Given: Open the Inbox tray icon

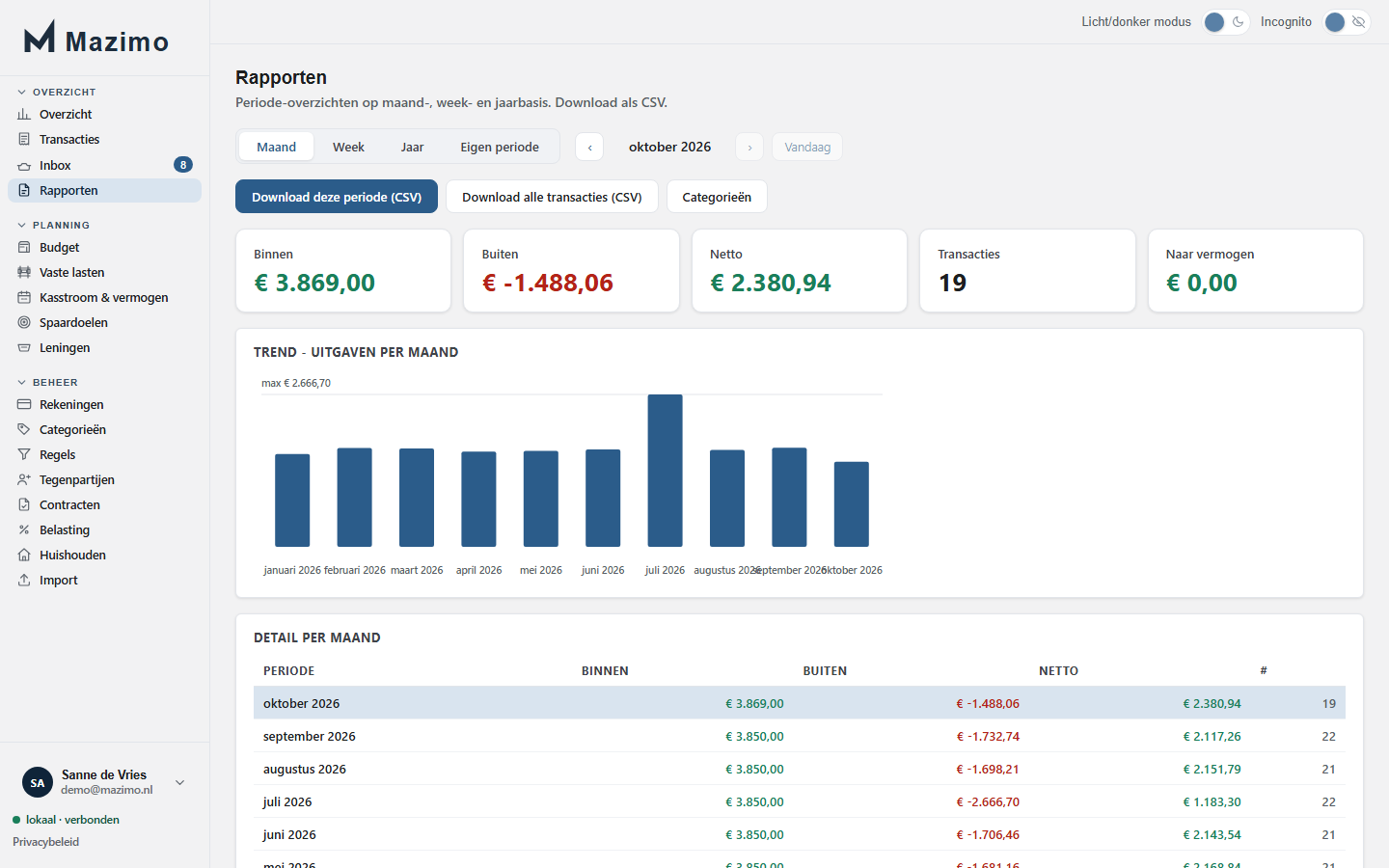Looking at the screenshot, I should pyautogui.click(x=24, y=166).
